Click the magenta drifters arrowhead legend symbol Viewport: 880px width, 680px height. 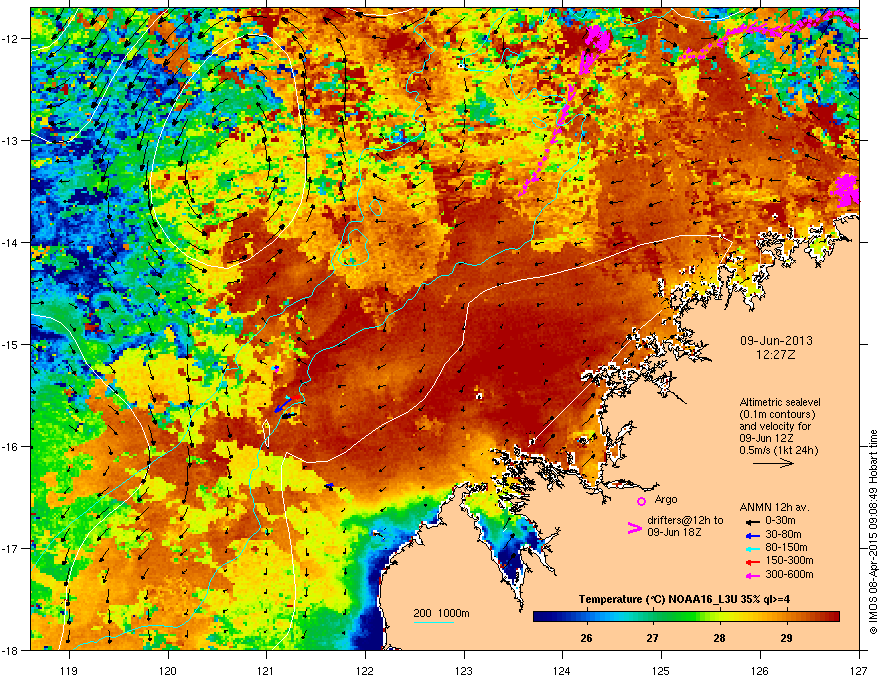(x=634, y=527)
